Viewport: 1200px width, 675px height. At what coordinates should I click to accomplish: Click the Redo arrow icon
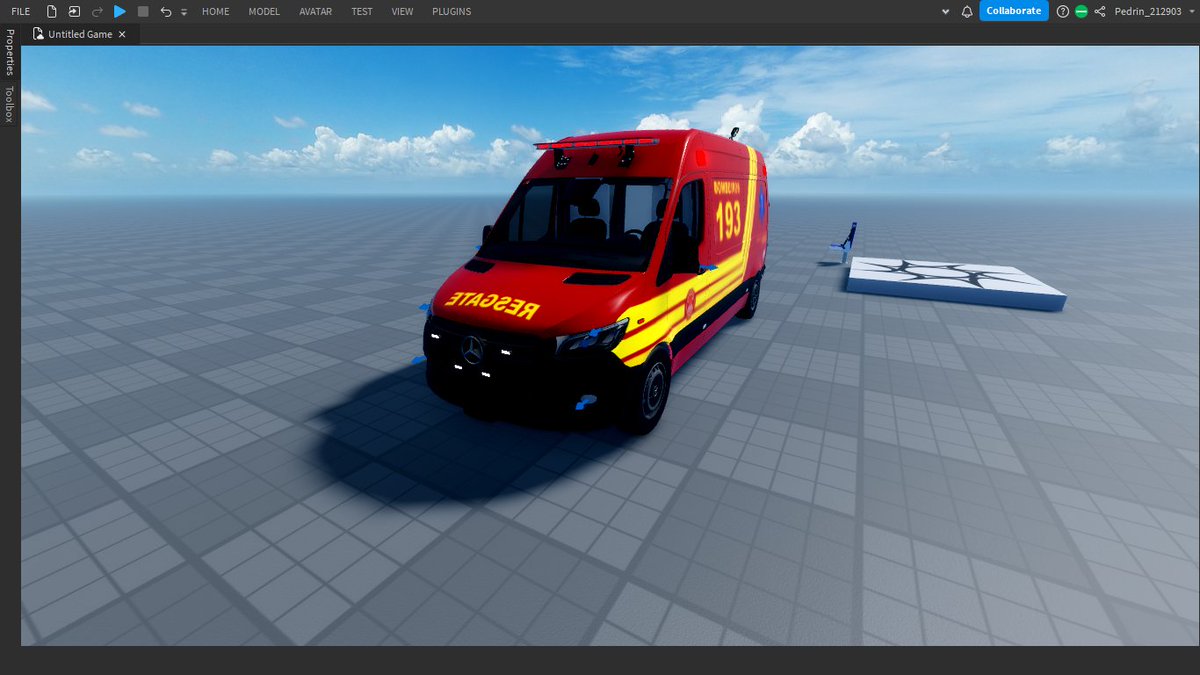[97, 12]
